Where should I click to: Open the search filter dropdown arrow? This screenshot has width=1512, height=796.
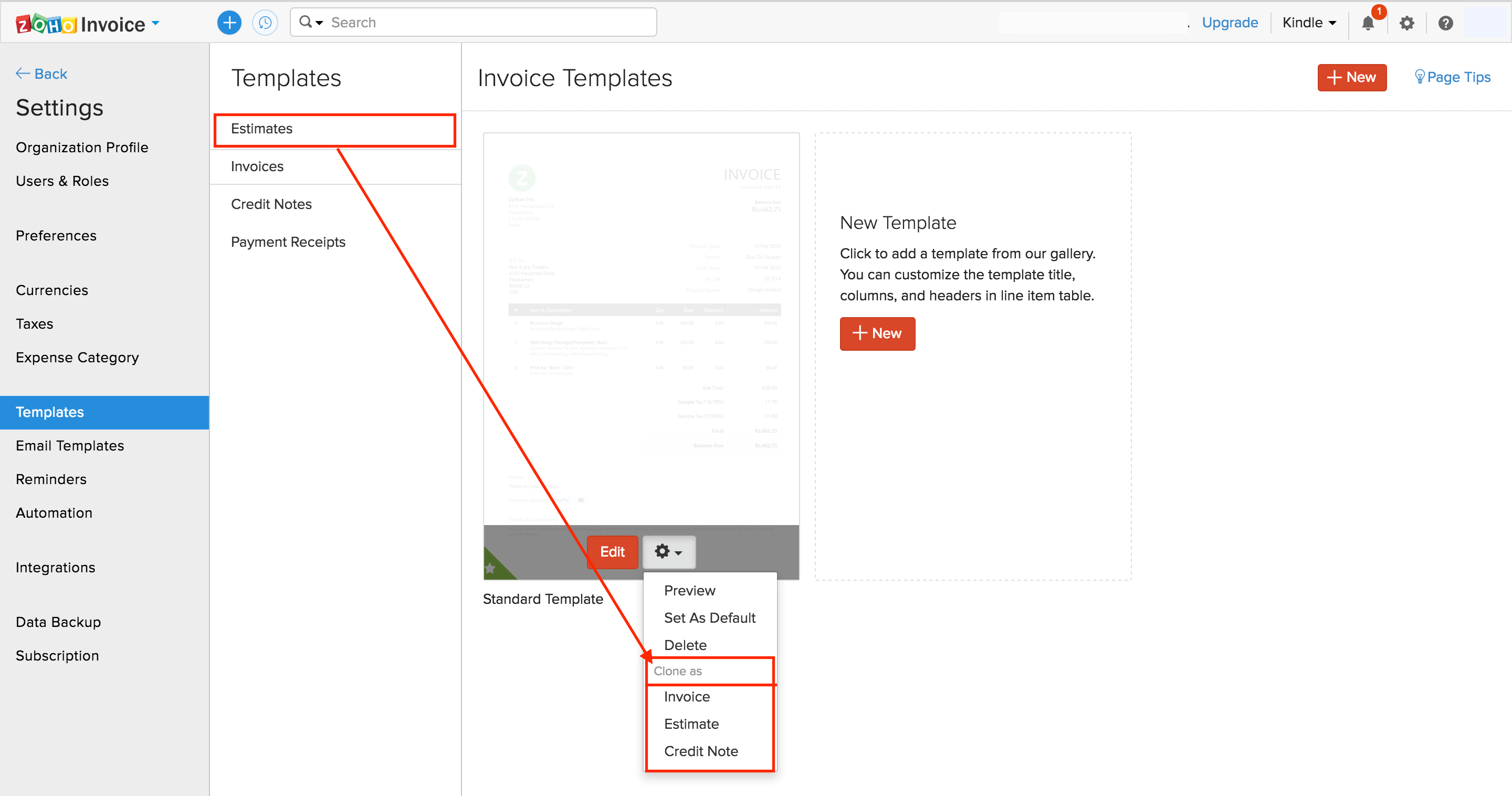(319, 23)
